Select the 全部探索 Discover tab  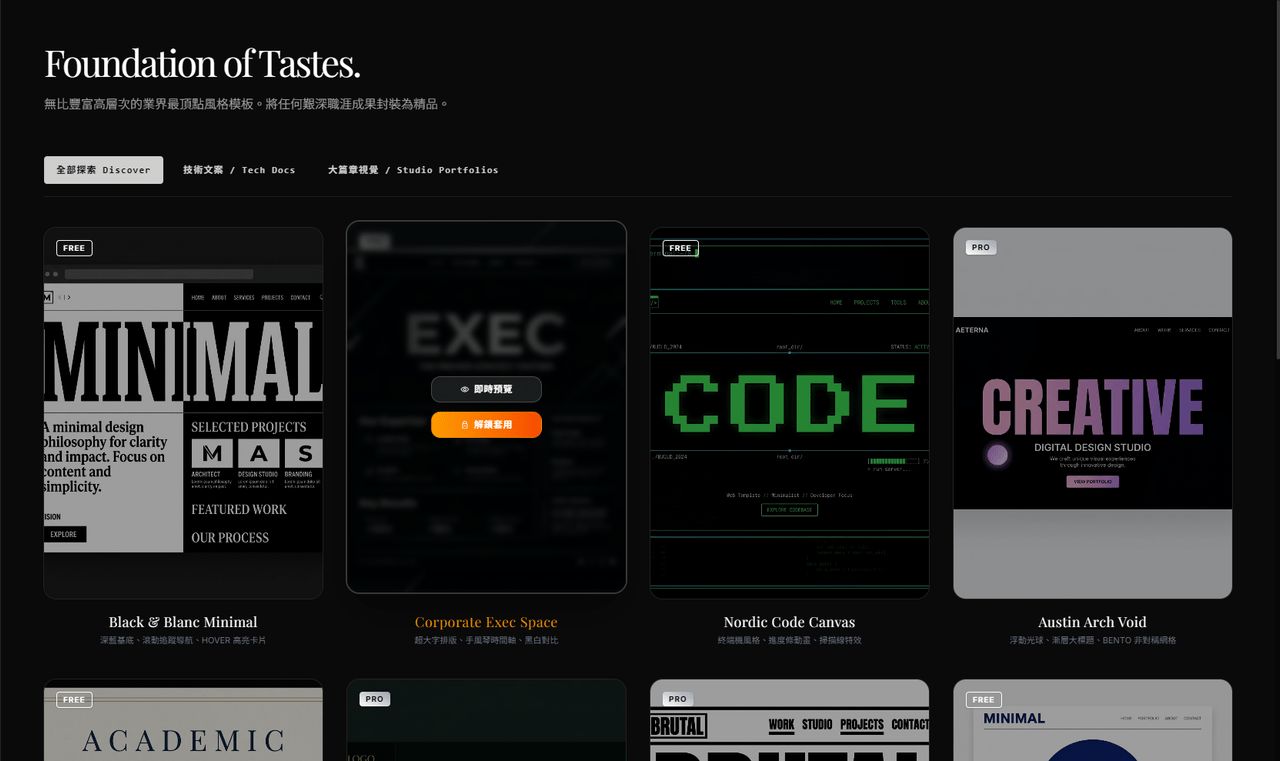(103, 170)
